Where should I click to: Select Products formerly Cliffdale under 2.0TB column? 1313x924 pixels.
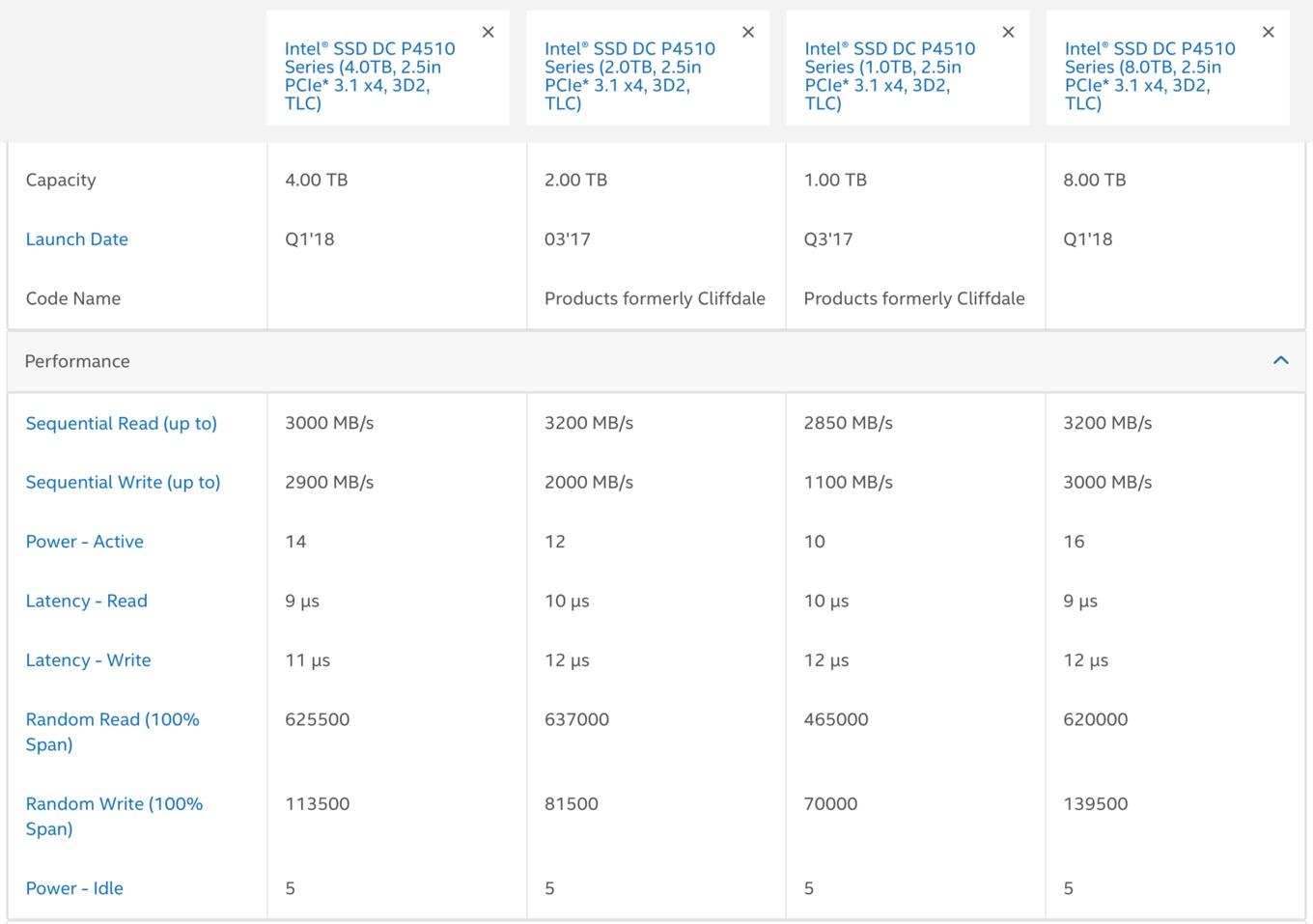point(656,298)
